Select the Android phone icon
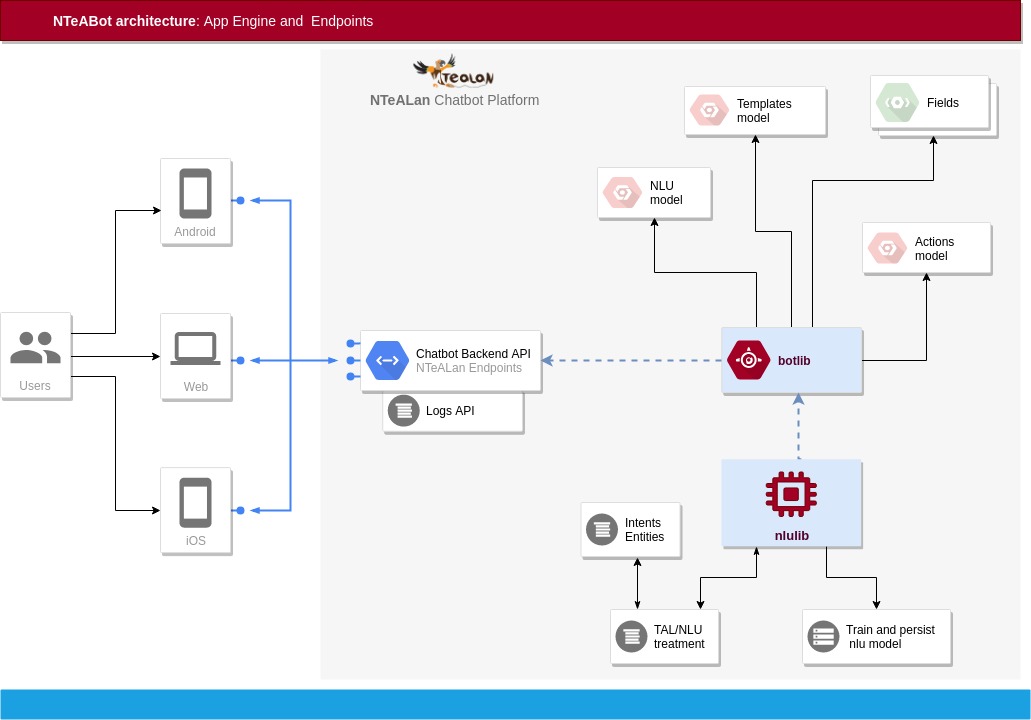Image resolution: width=1031 pixels, height=720 pixels. tap(195, 194)
